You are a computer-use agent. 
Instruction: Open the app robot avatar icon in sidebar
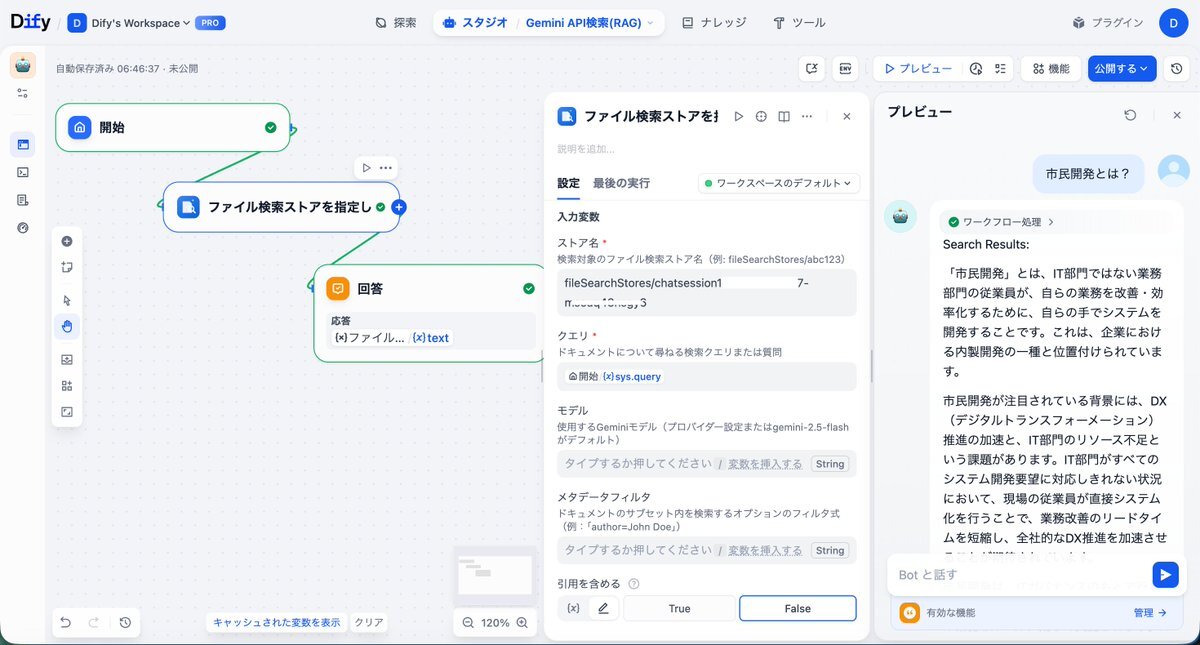23,66
